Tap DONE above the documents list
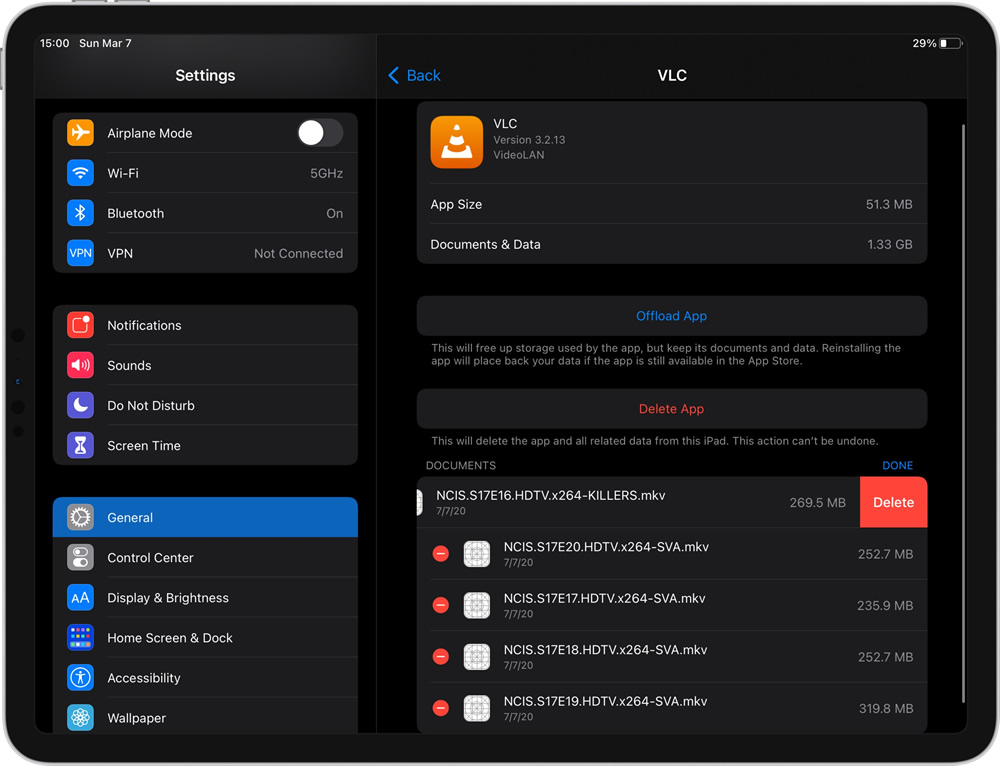Viewport: 1000px width, 766px height. (897, 466)
